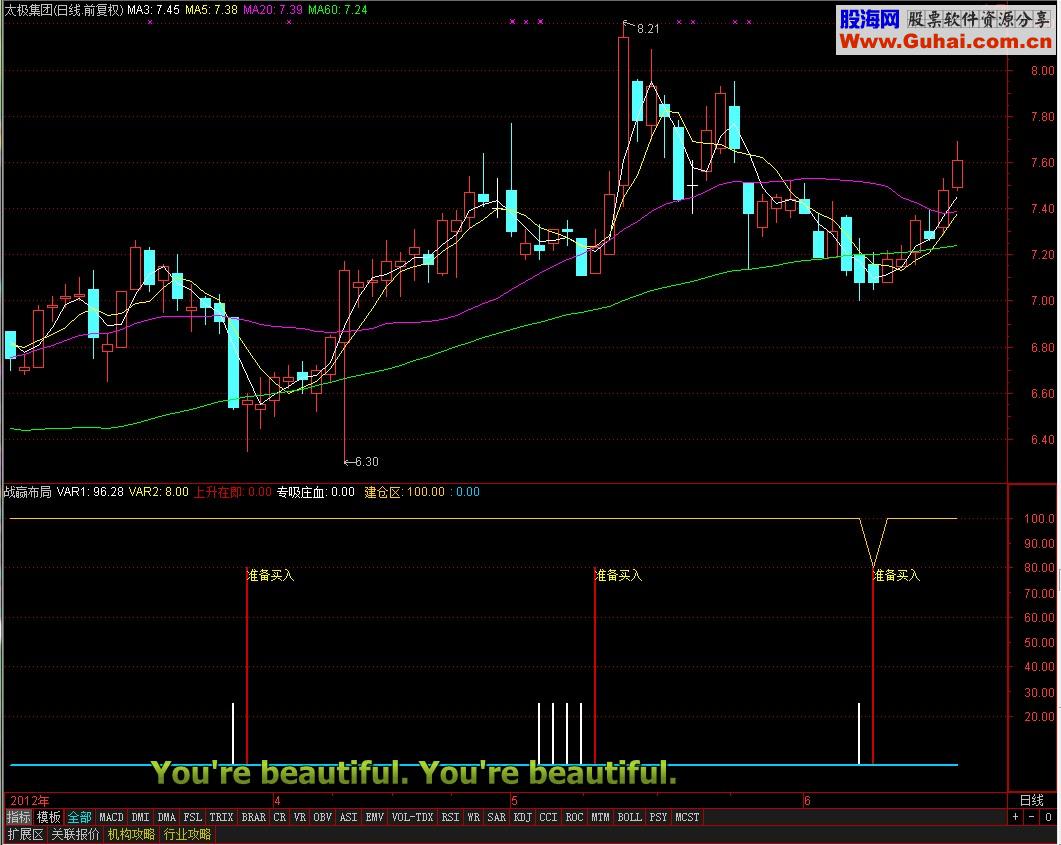Viewport: 1061px width, 845px height.
Task: Click the MA60: 7.24 label
Action: (x=338, y=9)
